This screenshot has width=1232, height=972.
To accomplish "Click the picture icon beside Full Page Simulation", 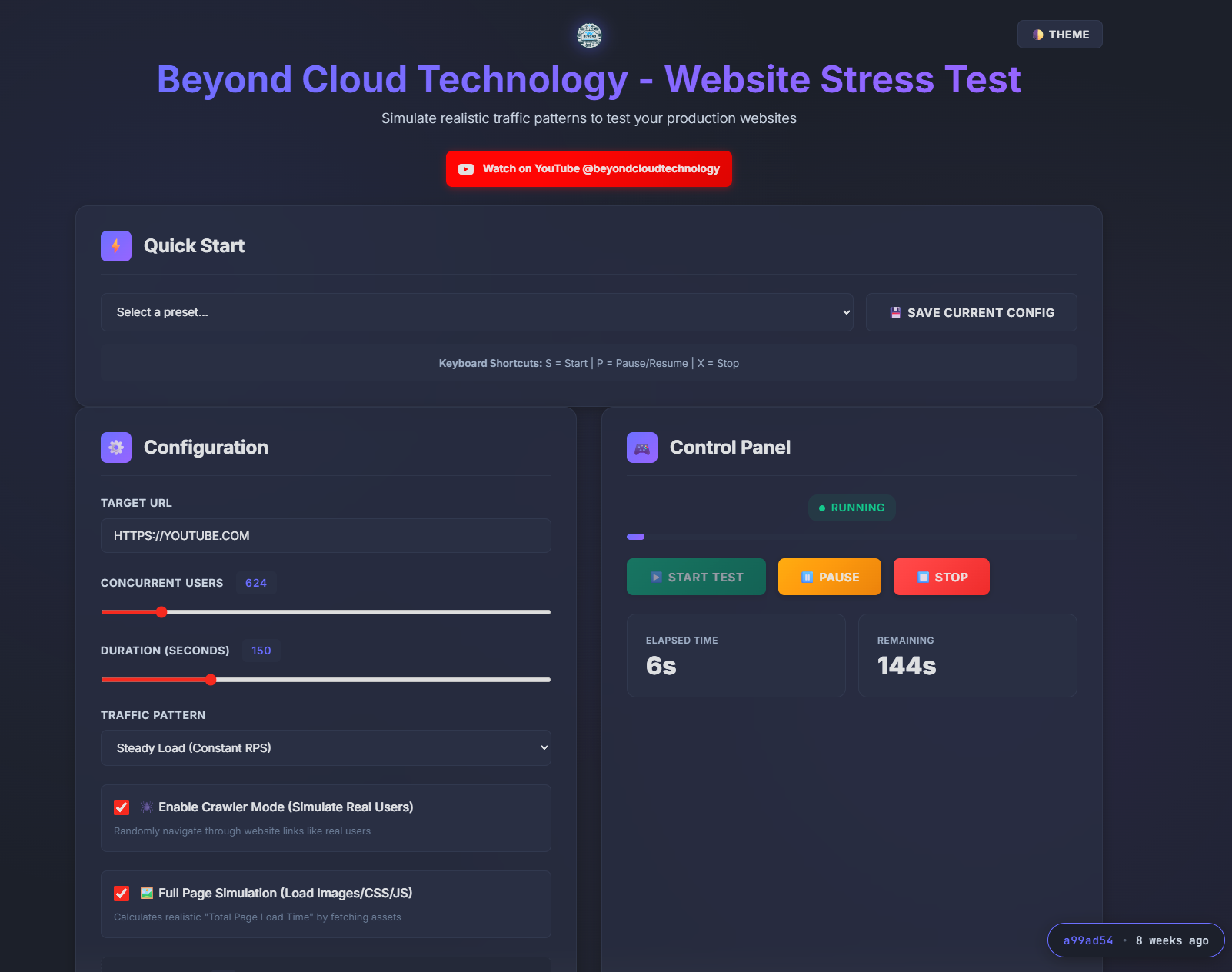I will 147,893.
